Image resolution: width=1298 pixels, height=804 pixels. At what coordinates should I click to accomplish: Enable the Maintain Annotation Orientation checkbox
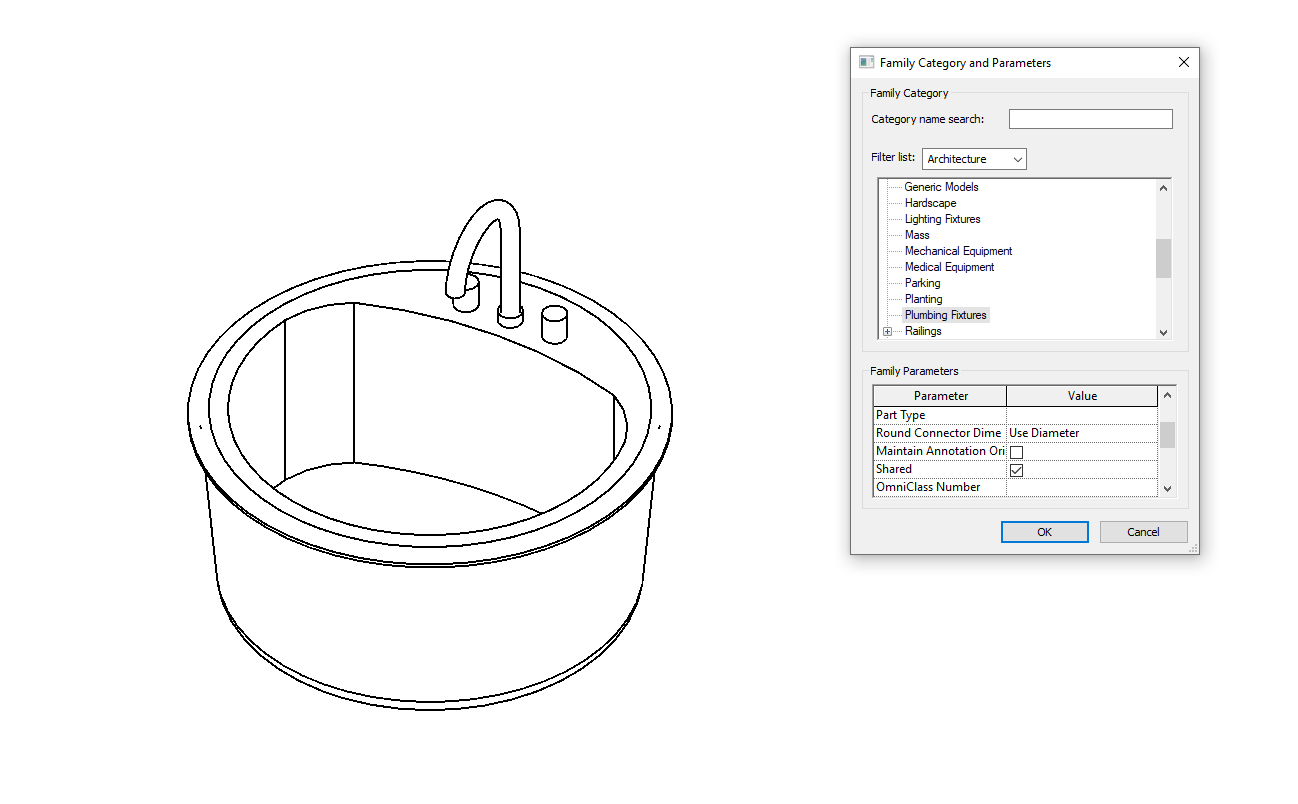click(1016, 451)
